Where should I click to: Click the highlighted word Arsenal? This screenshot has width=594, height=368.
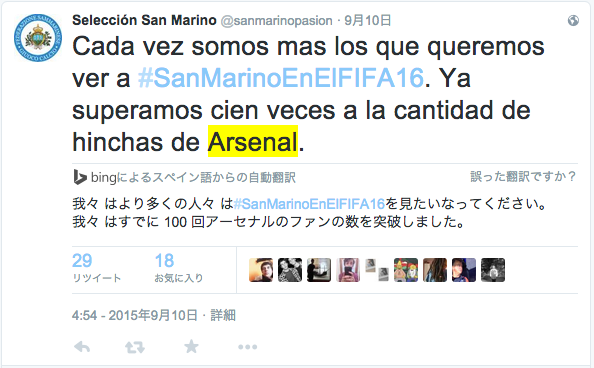[x=253, y=141]
